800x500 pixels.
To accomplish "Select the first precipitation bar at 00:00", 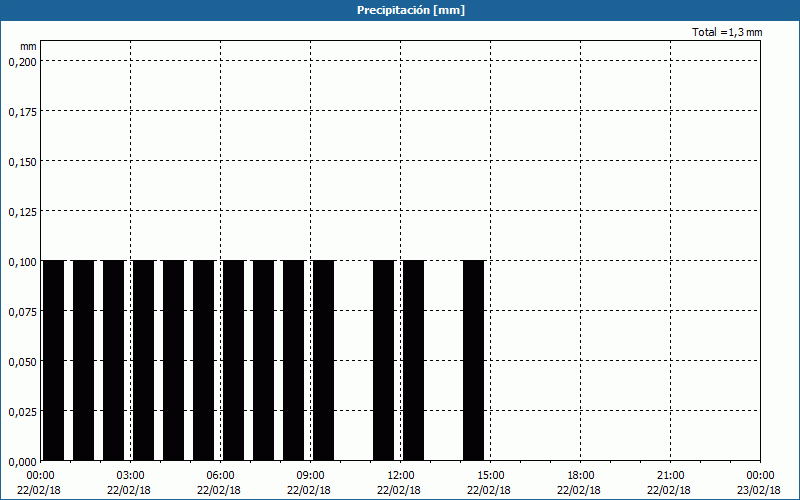I will coord(54,360).
